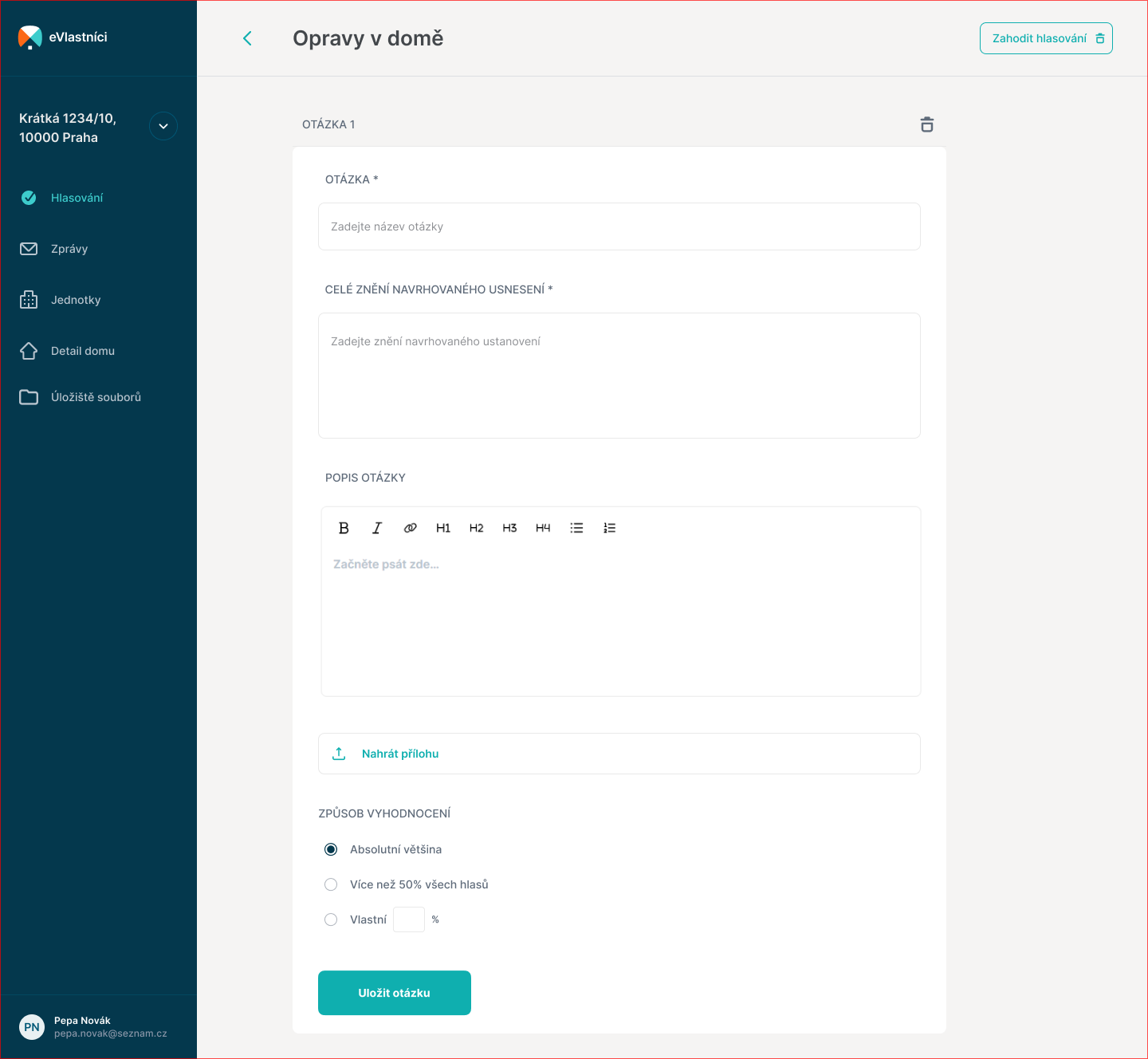1148x1059 pixels.
Task: Go back using the left arrow
Action: coord(247,38)
